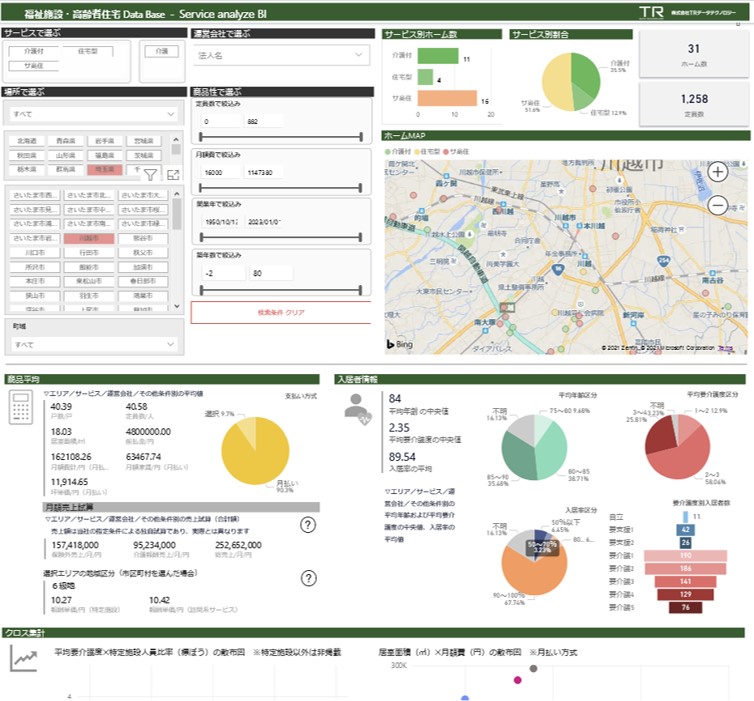754x701 pixels.
Task: Zoom out on the home map
Action: click(717, 206)
